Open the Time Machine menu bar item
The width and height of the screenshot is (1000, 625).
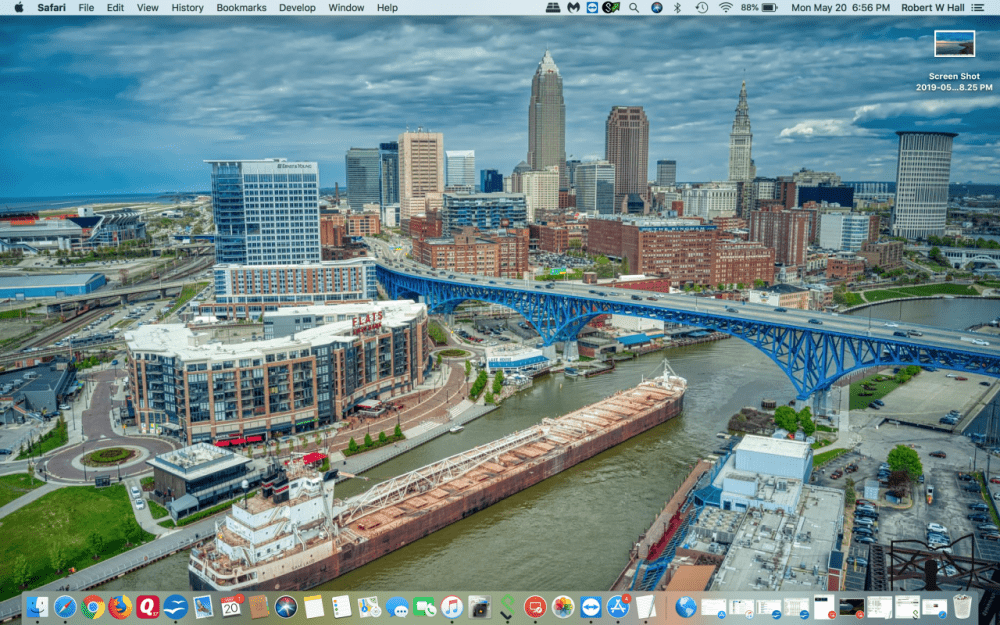(x=700, y=8)
